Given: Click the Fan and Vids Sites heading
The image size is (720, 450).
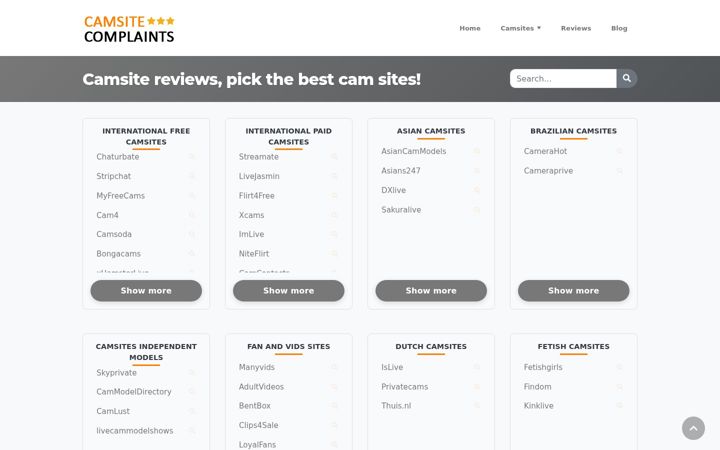Looking at the screenshot, I should coord(288,346).
